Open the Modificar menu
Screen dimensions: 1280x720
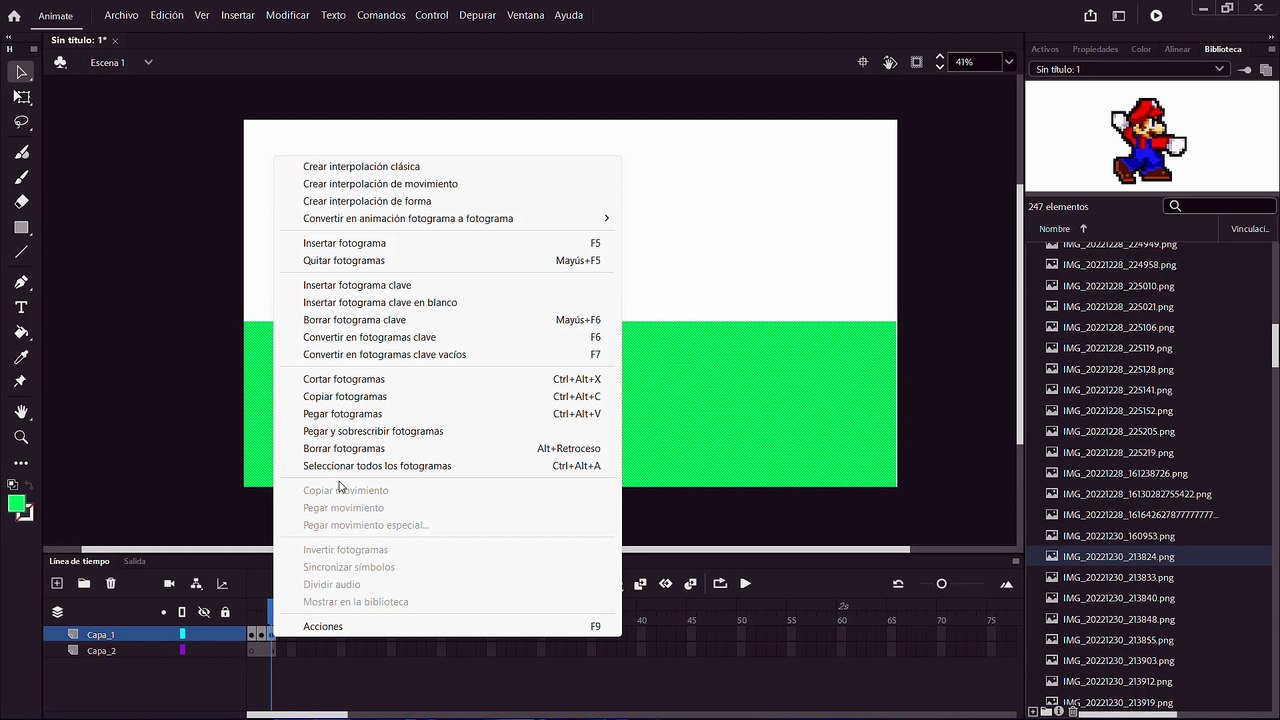click(x=287, y=15)
